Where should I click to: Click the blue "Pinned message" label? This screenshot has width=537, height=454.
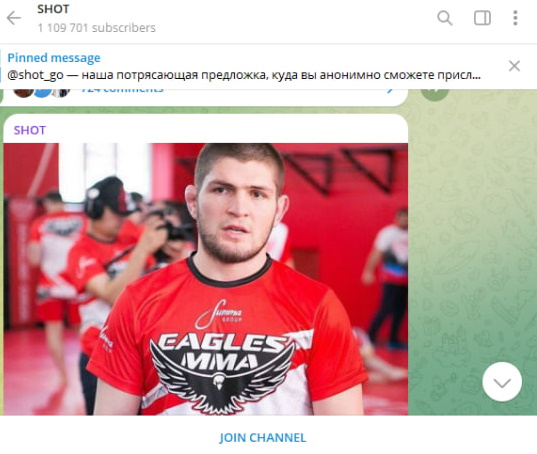tap(54, 58)
